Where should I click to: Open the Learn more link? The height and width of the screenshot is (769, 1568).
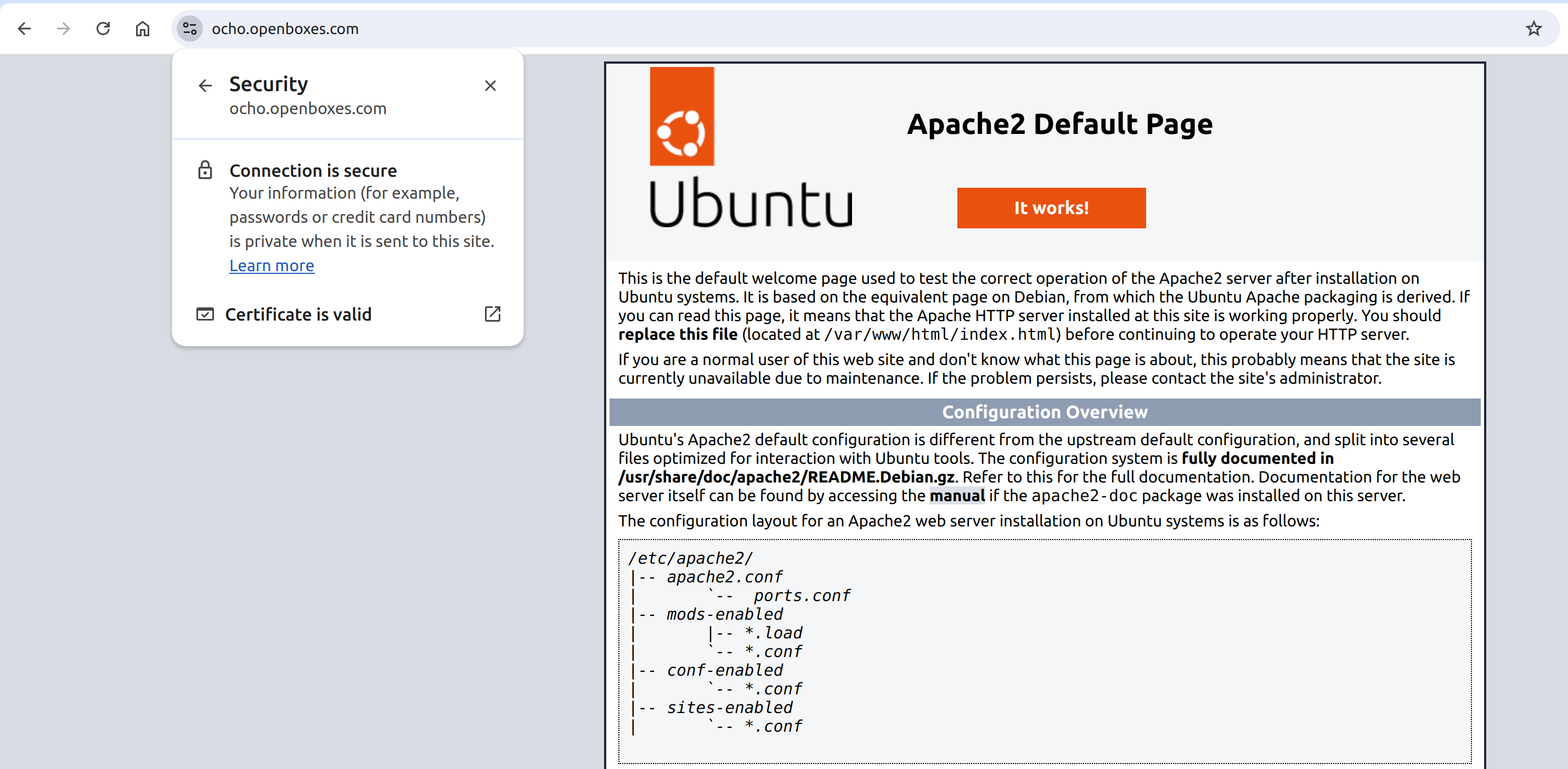pos(272,266)
